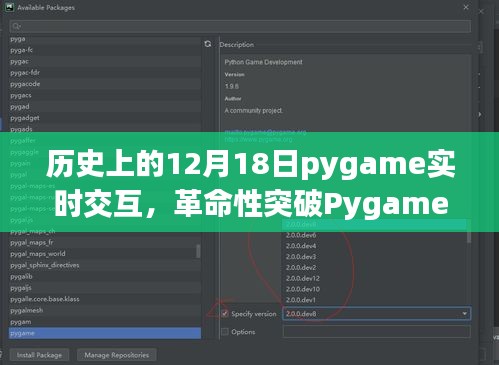Enable the Options checkbox

[x=225, y=332]
